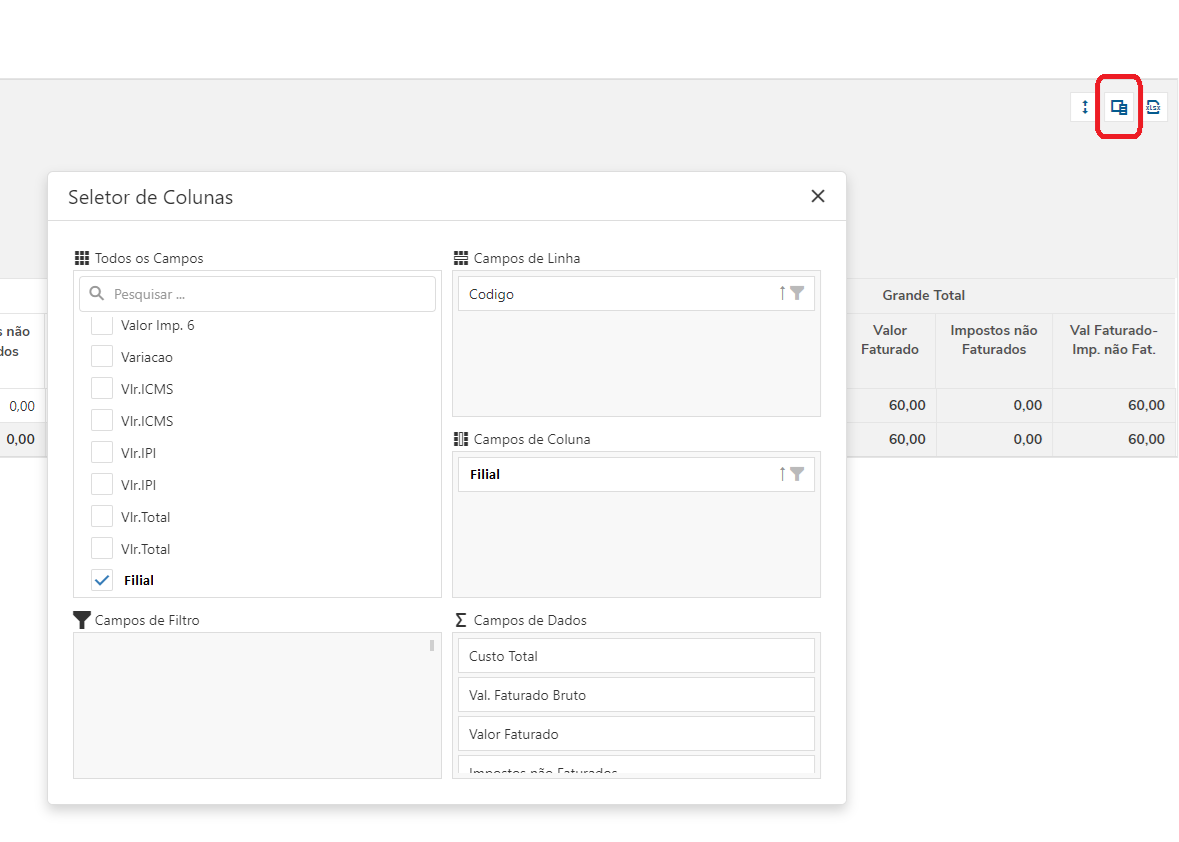The image size is (1179, 842).
Task: Open the column selector (field chooser) icon
Action: point(1119,107)
